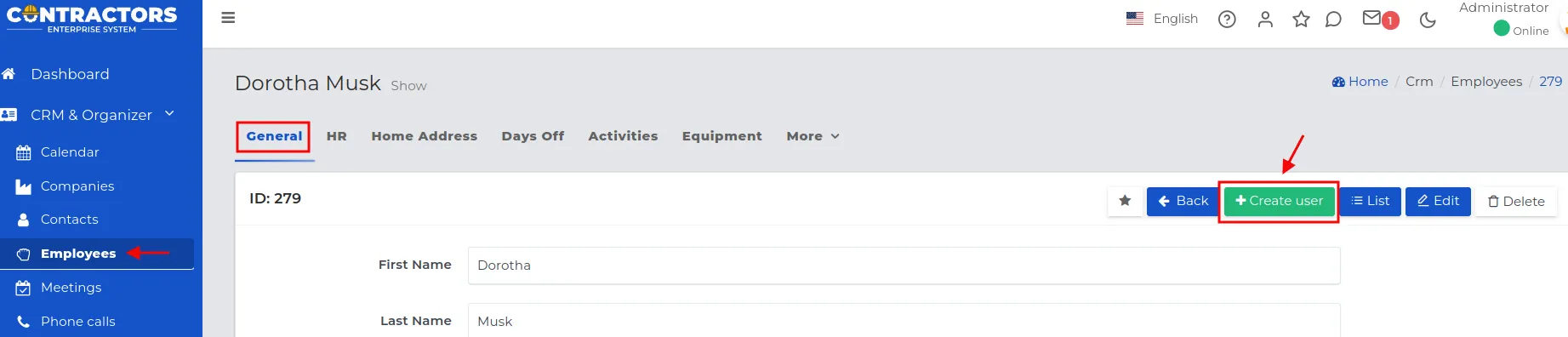Open the user profile icon
1568x337 pixels.
pos(1265,20)
